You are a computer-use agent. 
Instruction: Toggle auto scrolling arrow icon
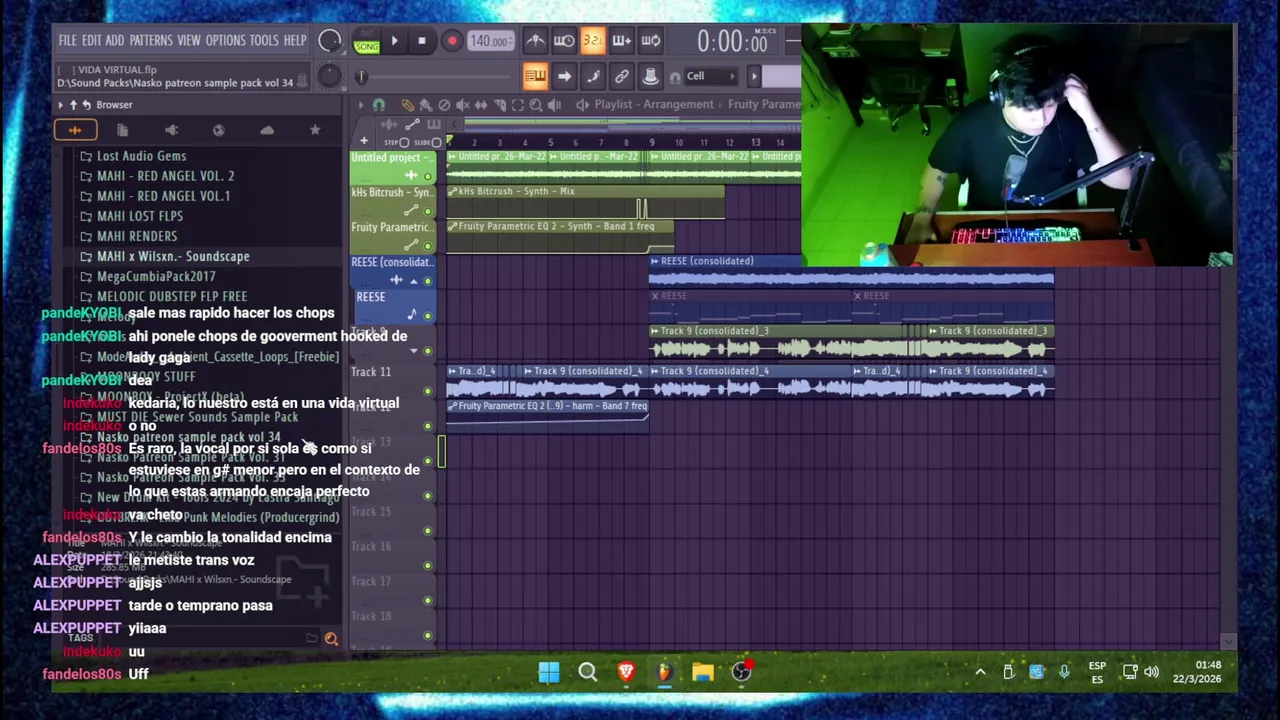564,76
